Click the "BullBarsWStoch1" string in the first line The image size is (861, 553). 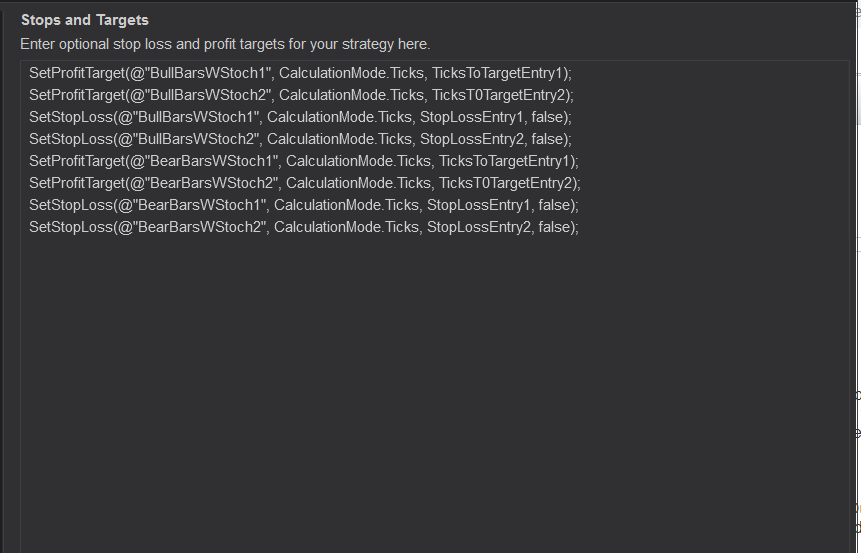pos(209,73)
